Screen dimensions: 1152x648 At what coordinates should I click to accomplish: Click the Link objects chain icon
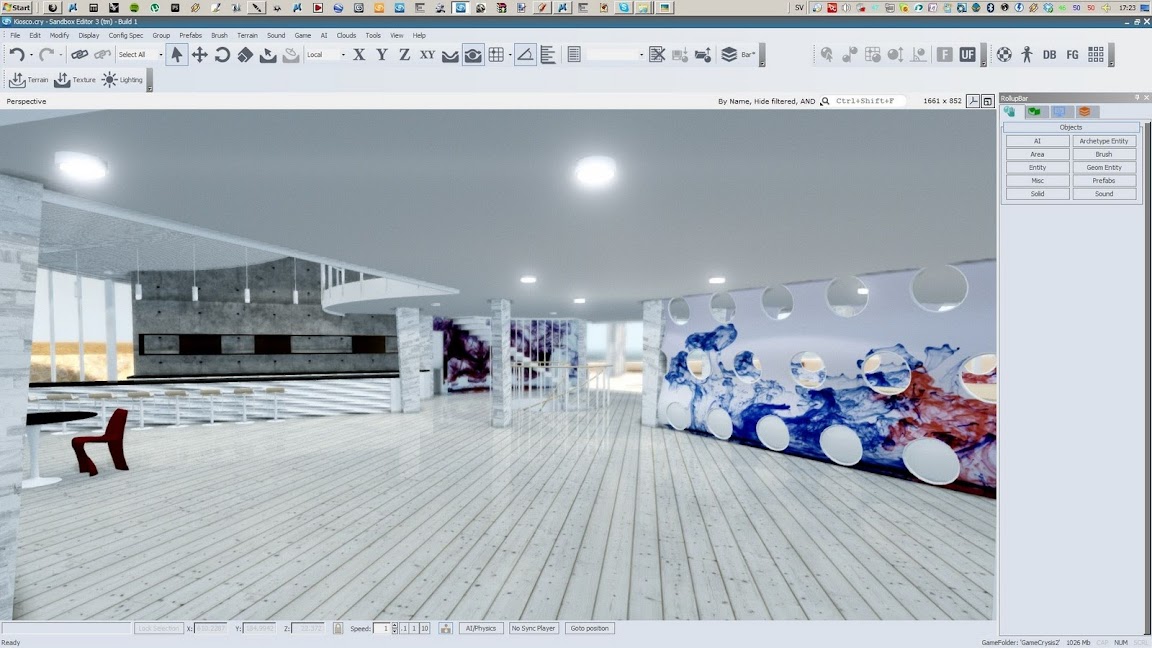[79, 54]
